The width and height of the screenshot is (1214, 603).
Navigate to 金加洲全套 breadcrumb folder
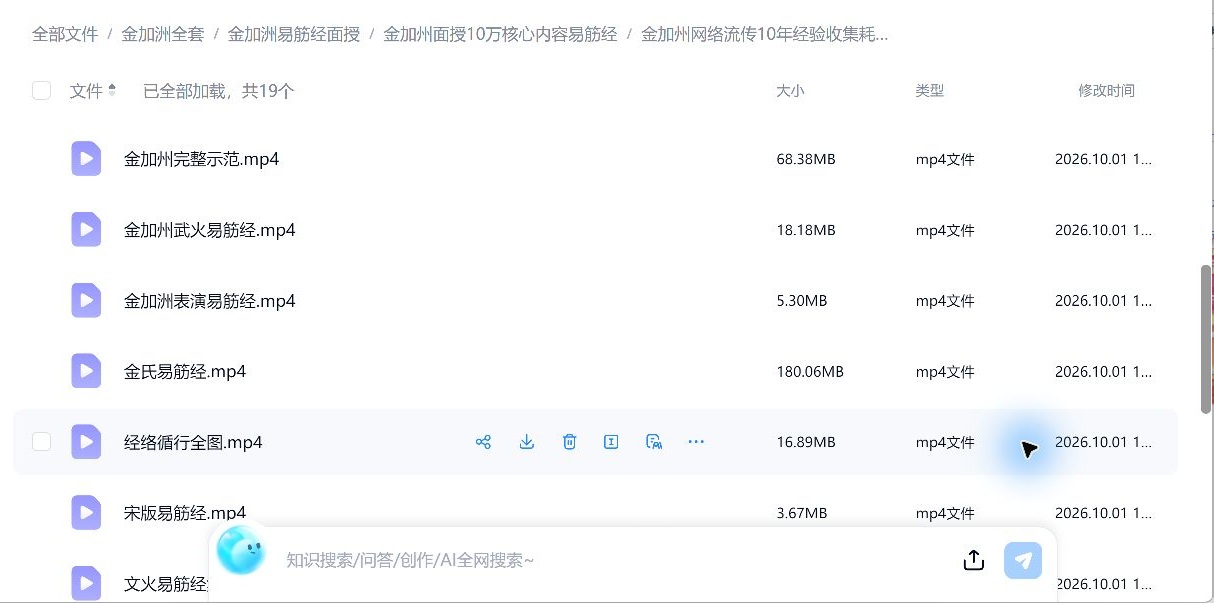(163, 34)
